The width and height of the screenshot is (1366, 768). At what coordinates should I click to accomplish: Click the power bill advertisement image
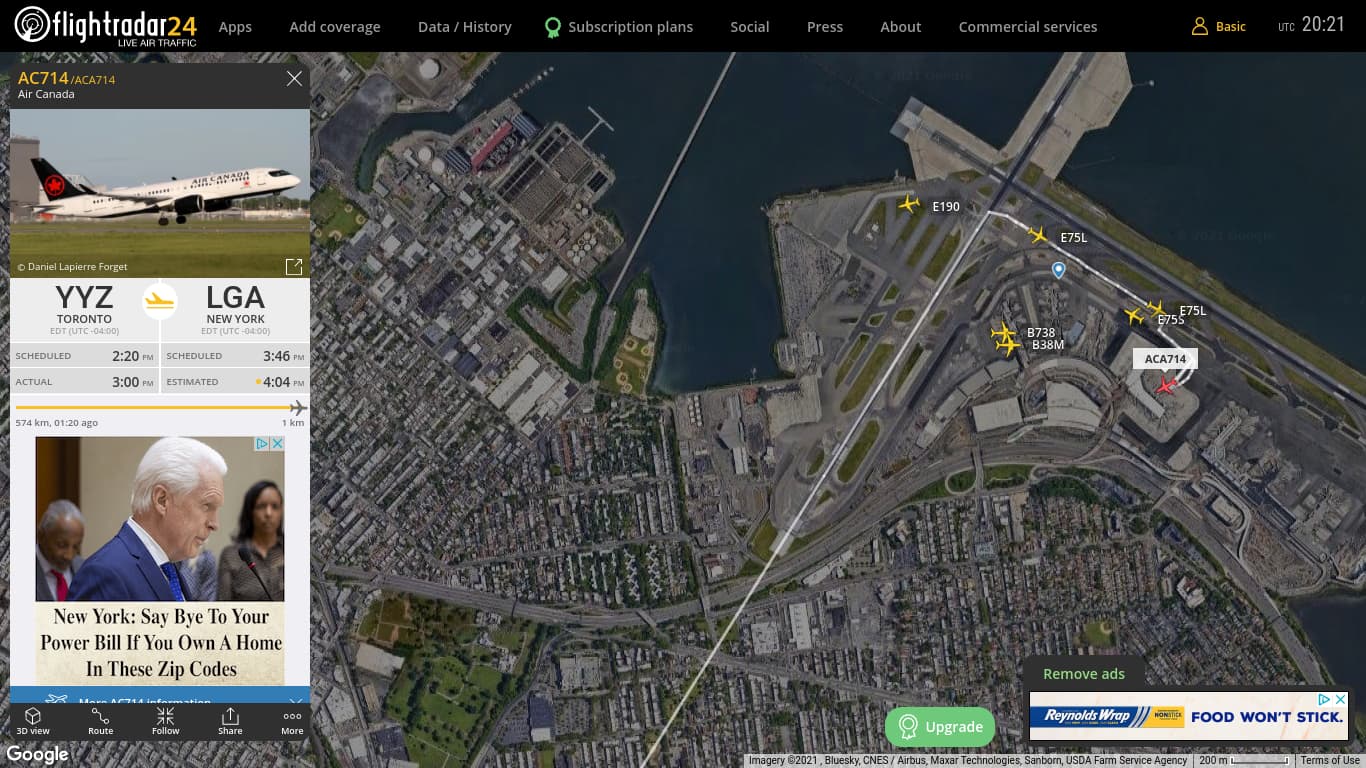[x=160, y=519]
